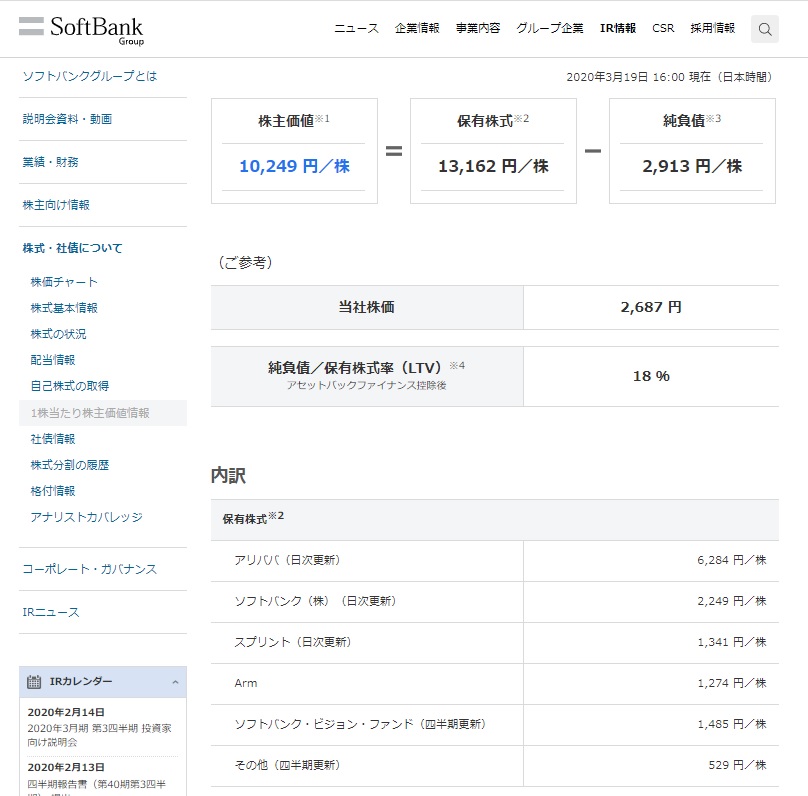Open the CSR navigation item
This screenshot has height=796, width=808.
(x=663, y=28)
